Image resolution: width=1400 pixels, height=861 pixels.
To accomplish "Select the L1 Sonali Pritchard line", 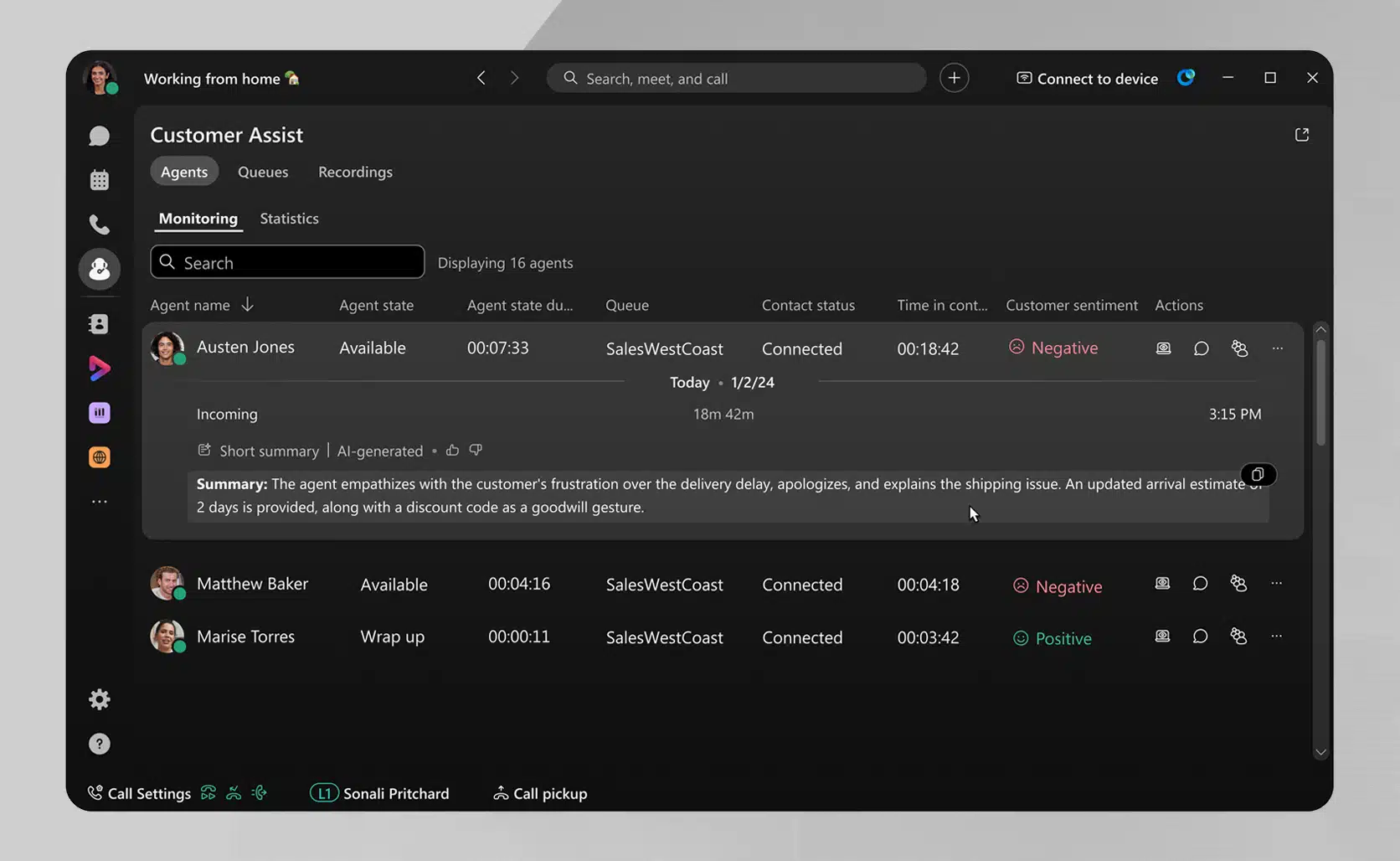I will click(x=379, y=793).
